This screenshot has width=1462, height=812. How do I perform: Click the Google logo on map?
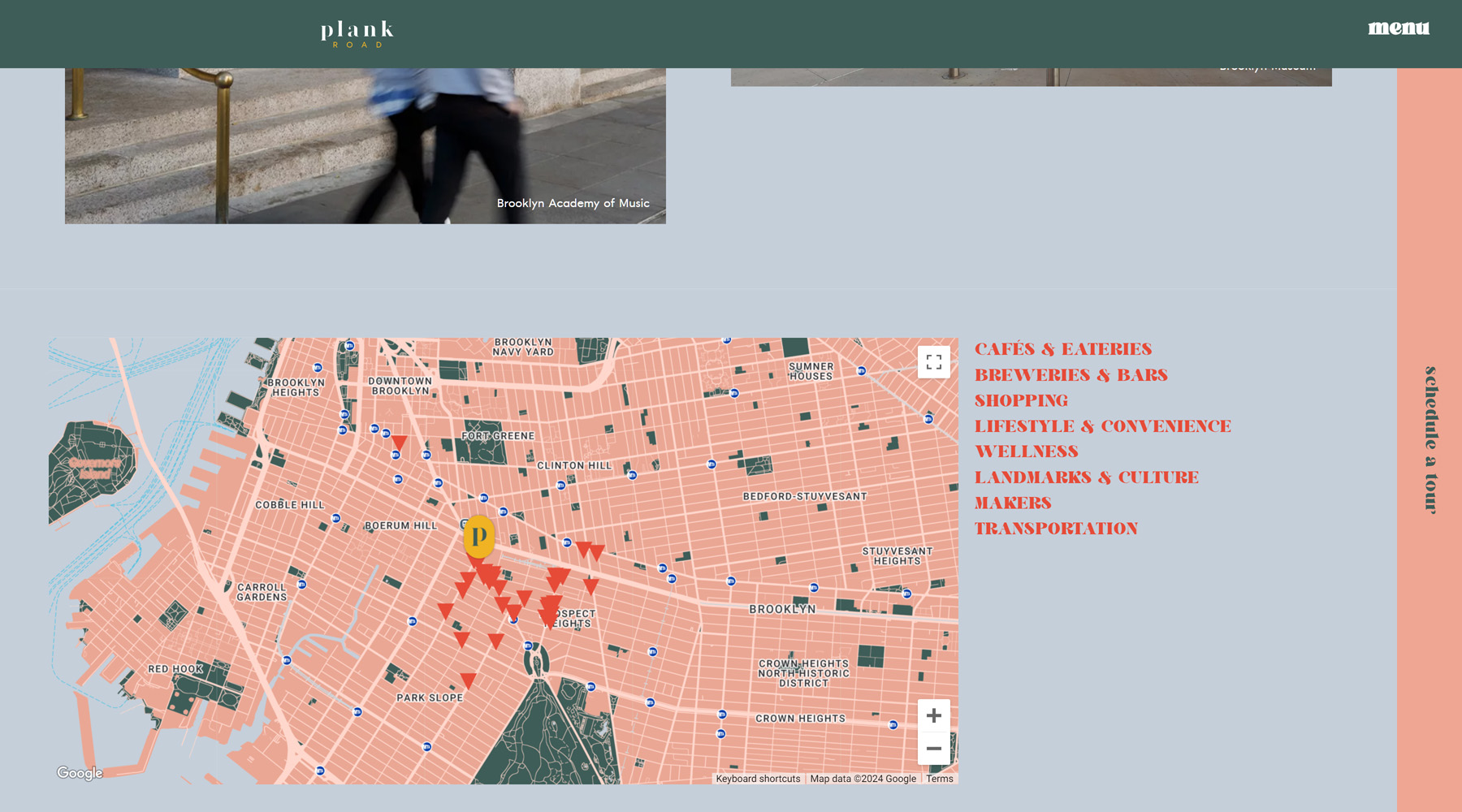coord(80,773)
